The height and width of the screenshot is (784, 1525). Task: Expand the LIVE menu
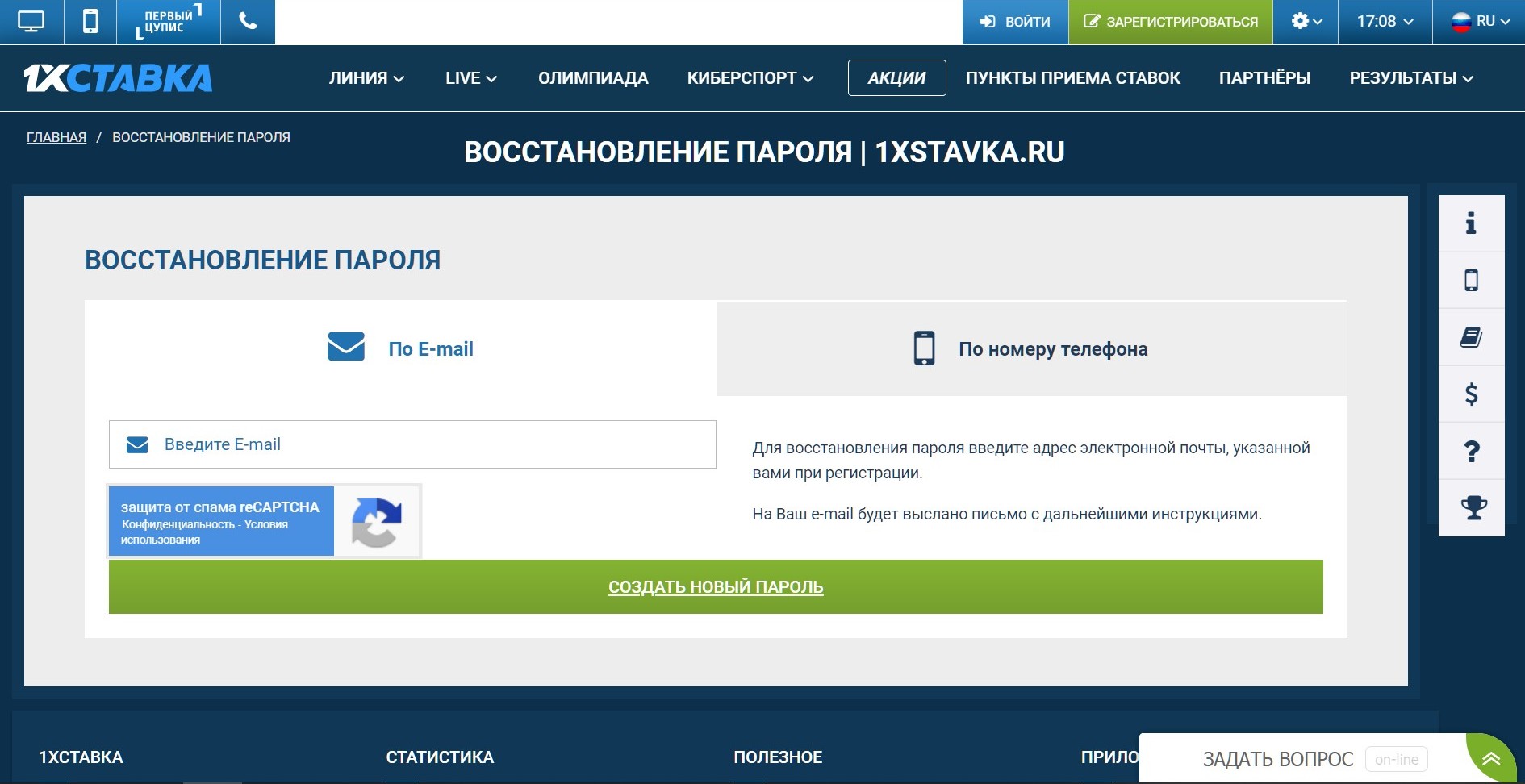pos(471,78)
